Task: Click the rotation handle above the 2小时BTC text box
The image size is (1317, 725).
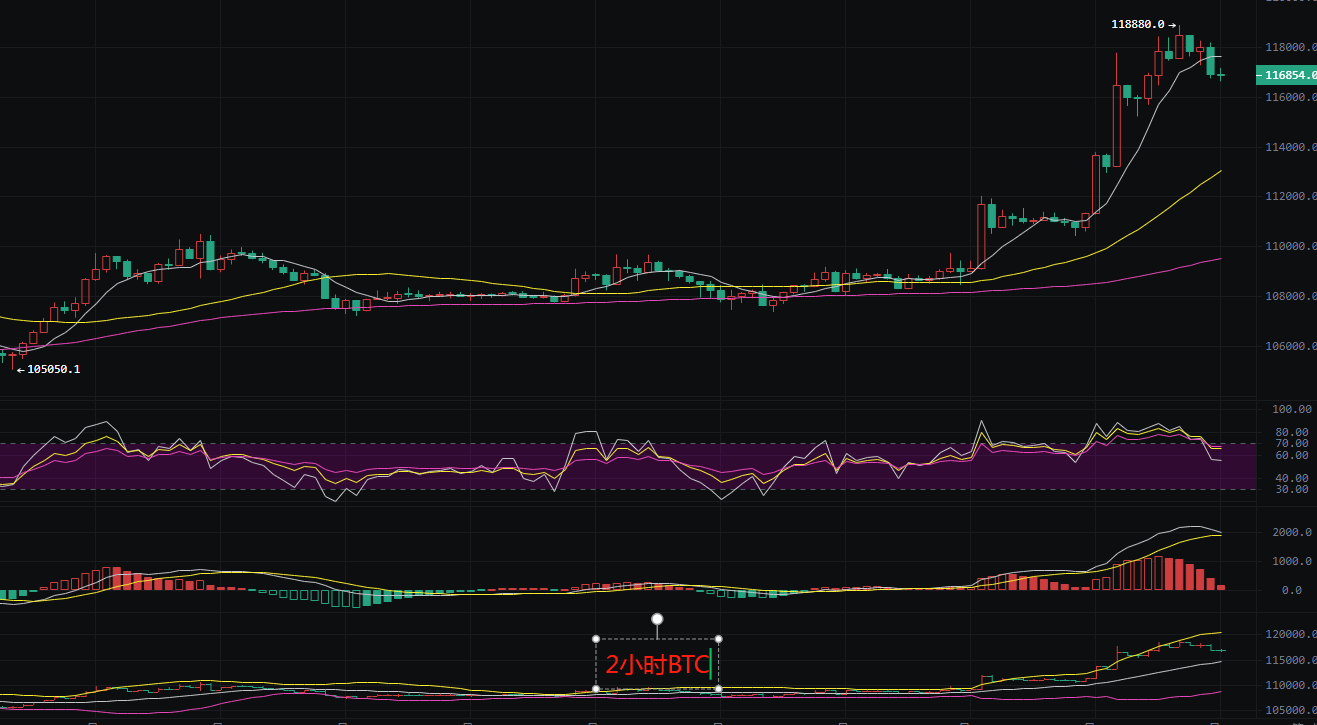Action: (657, 619)
